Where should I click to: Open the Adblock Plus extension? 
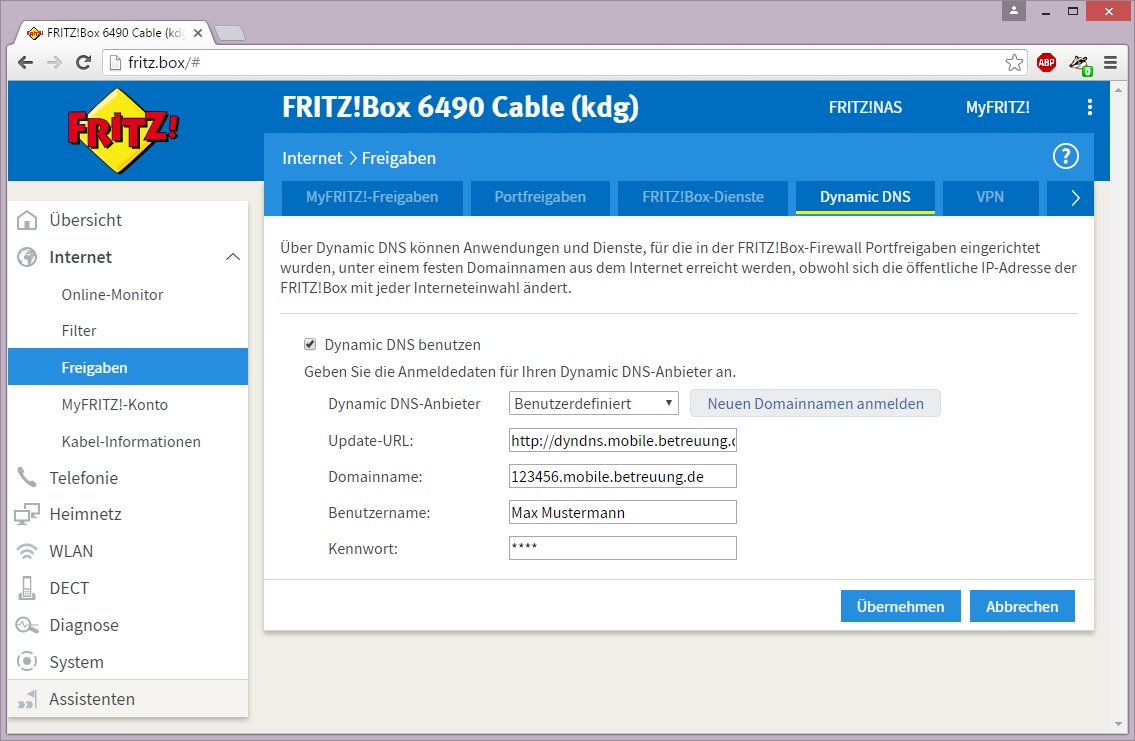[1046, 63]
